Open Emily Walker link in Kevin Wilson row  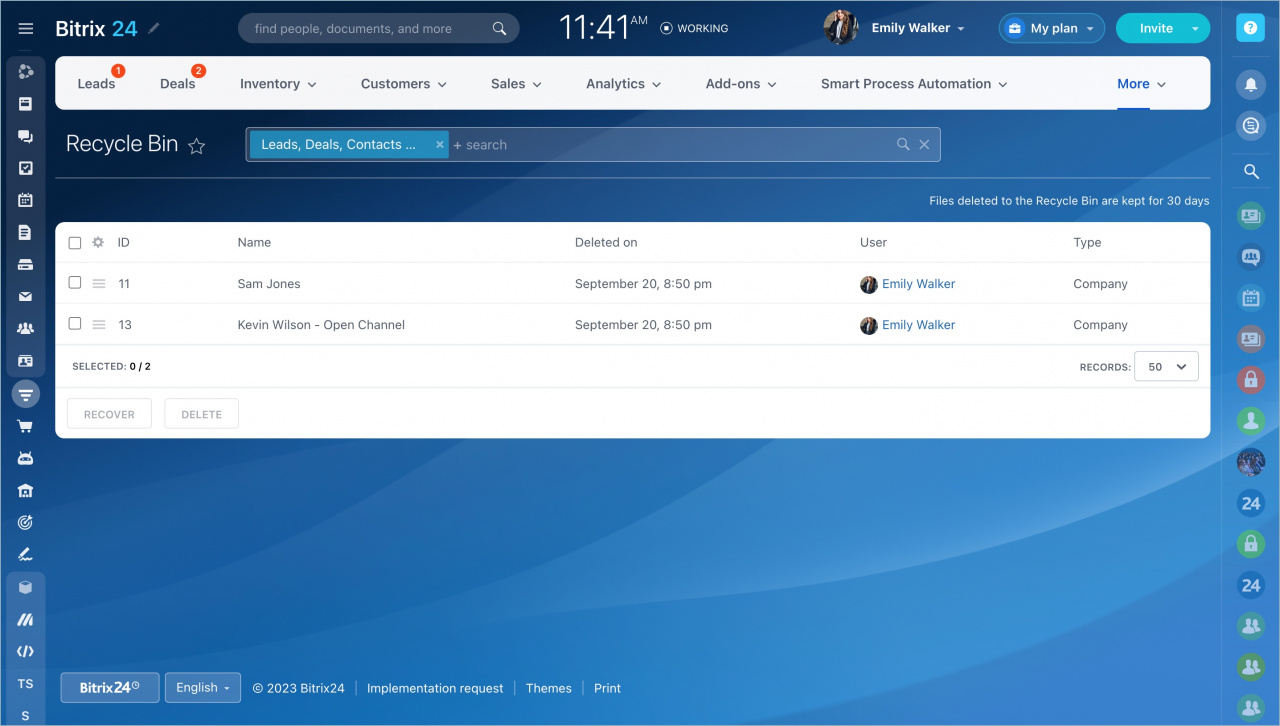click(918, 325)
